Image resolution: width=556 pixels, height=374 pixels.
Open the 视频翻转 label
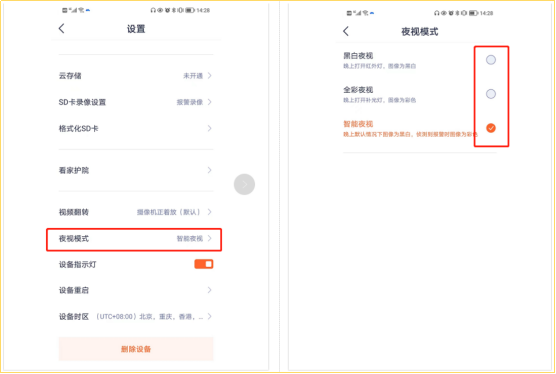tap(74, 212)
